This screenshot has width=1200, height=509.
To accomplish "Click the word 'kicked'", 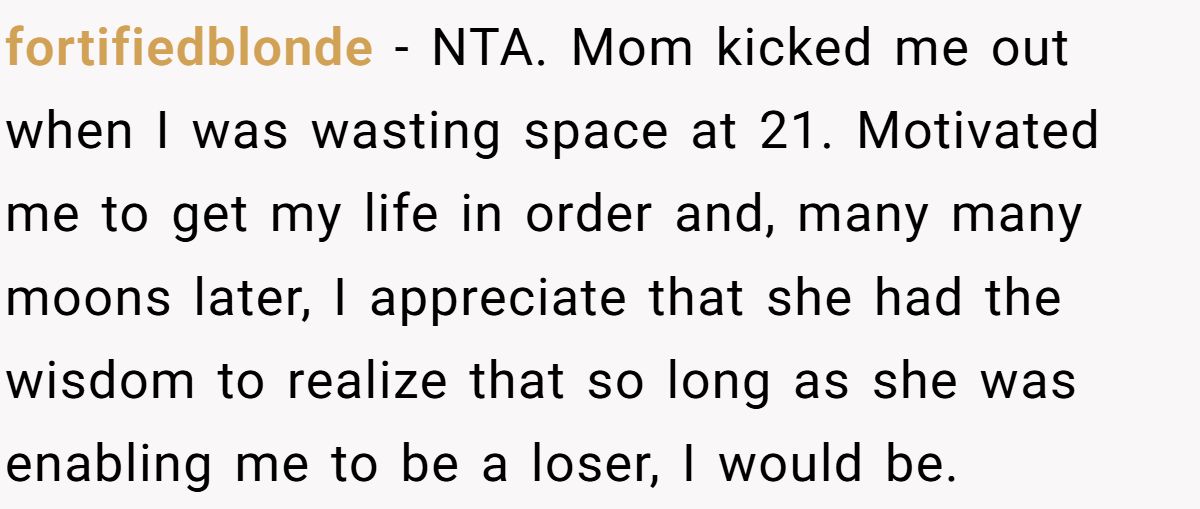I will [x=795, y=47].
